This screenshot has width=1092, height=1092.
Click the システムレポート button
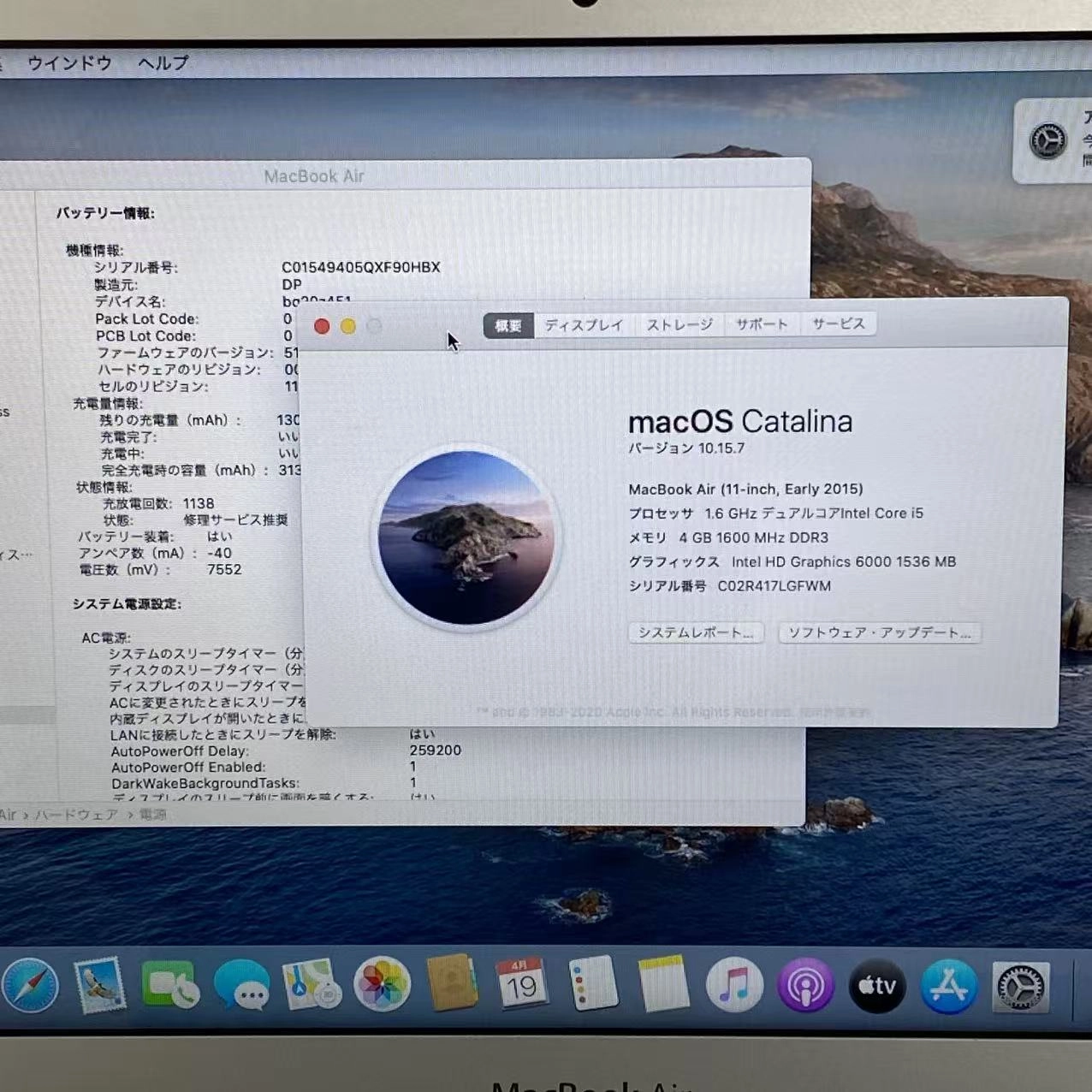click(x=695, y=632)
